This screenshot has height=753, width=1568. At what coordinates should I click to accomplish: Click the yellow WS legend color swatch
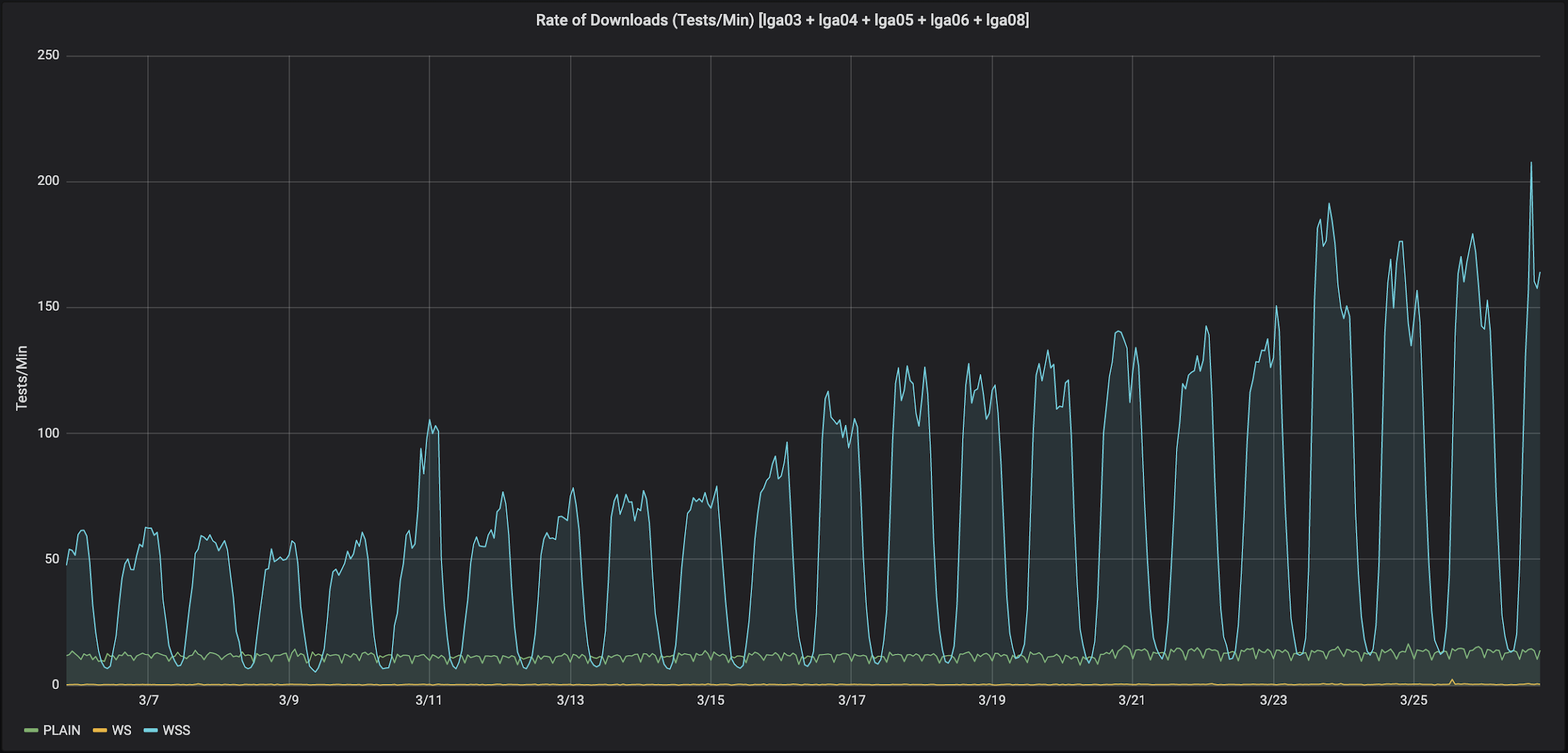(100, 730)
